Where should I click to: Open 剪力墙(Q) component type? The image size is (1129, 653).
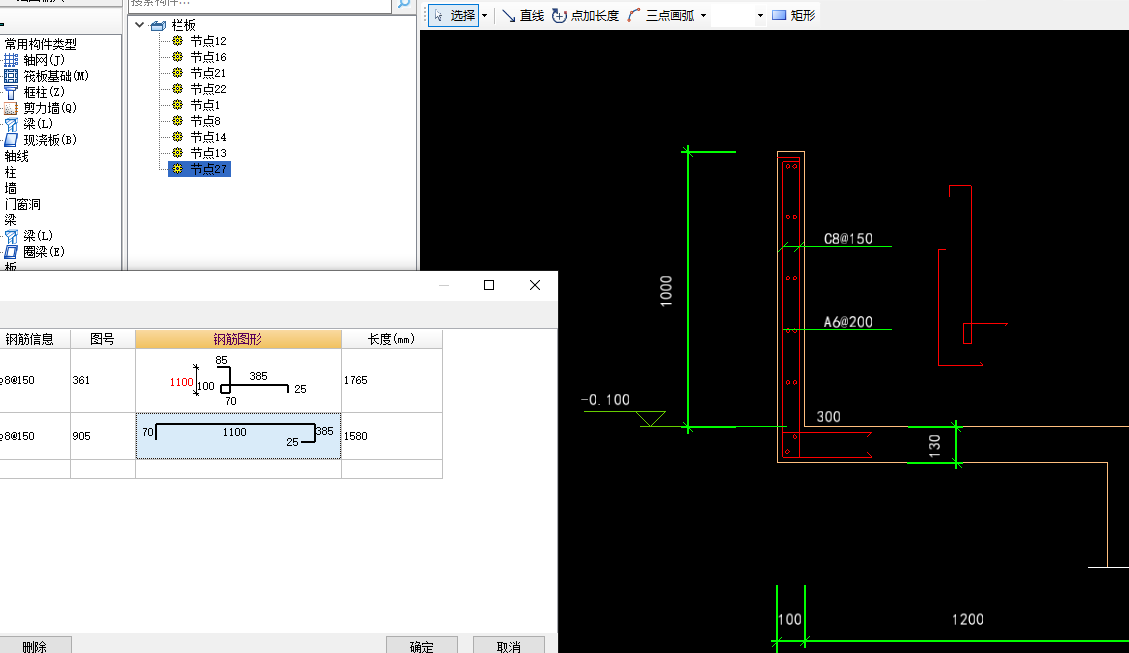click(x=41, y=108)
